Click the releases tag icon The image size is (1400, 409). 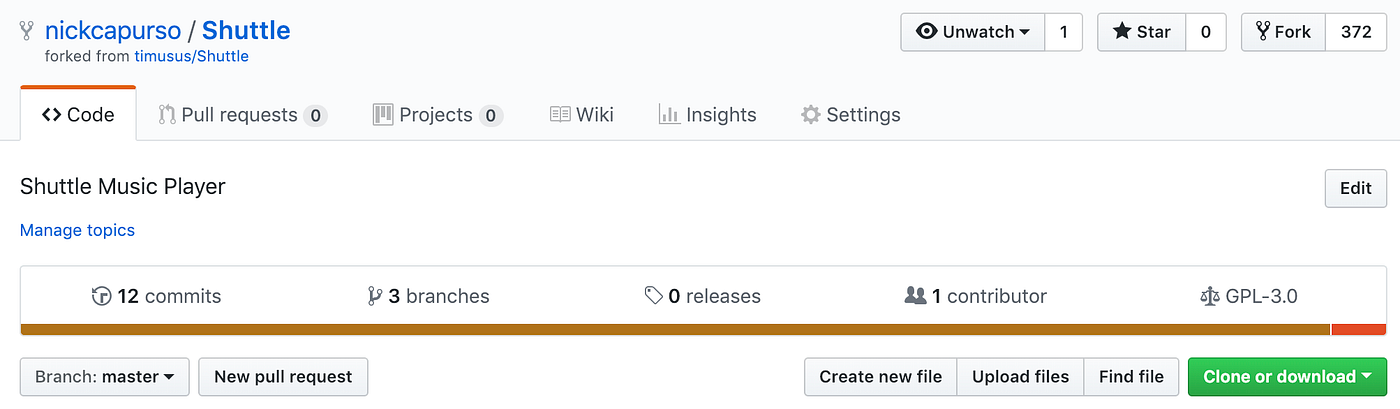click(x=654, y=296)
